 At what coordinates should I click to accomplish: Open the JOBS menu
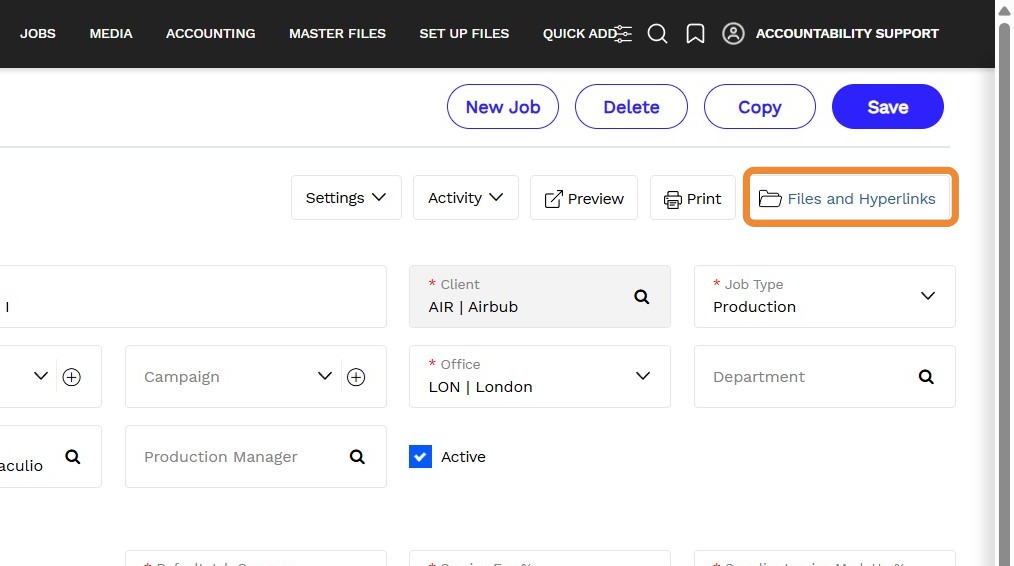point(38,34)
